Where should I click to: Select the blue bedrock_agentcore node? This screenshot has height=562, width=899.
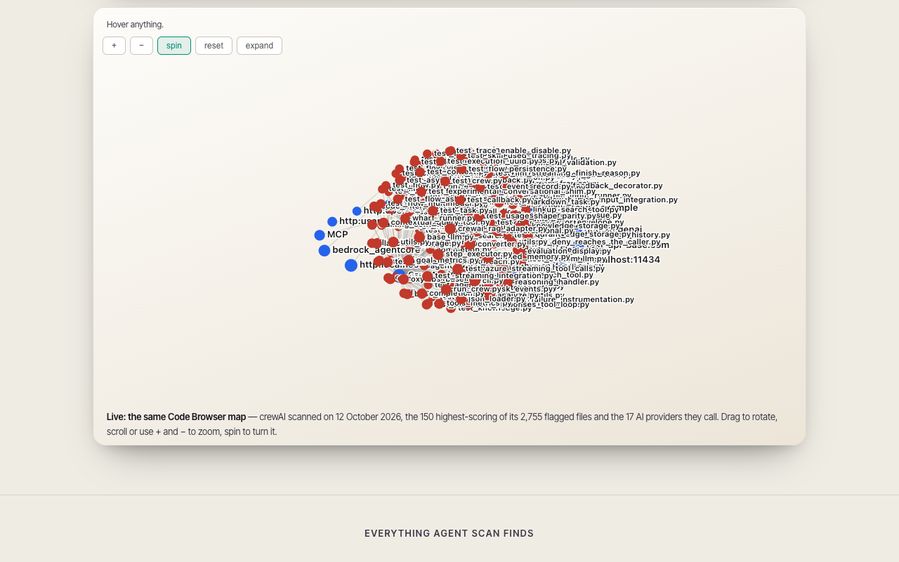324,251
